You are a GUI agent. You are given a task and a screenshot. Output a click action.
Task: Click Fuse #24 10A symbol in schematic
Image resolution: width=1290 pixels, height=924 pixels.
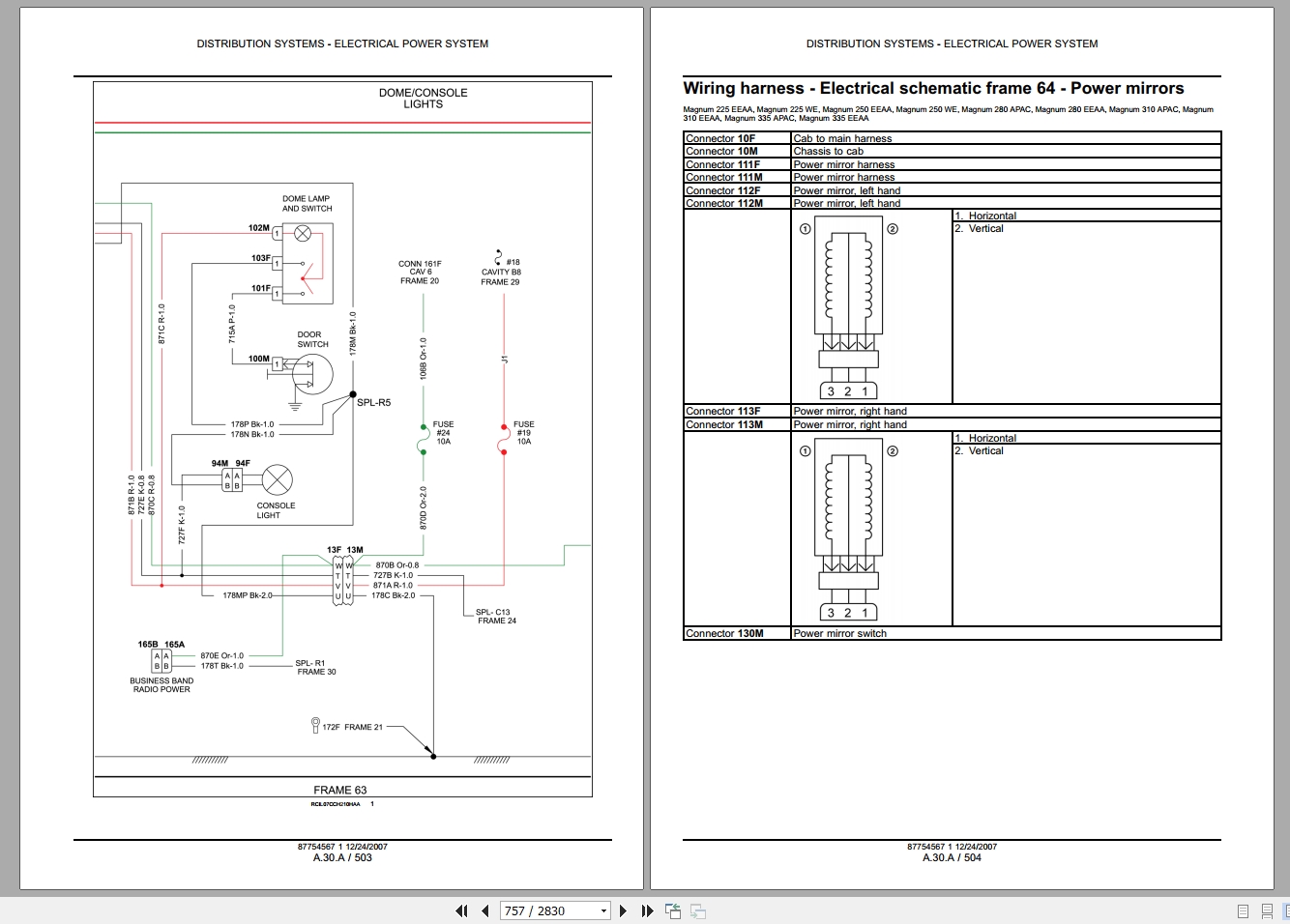coord(424,439)
